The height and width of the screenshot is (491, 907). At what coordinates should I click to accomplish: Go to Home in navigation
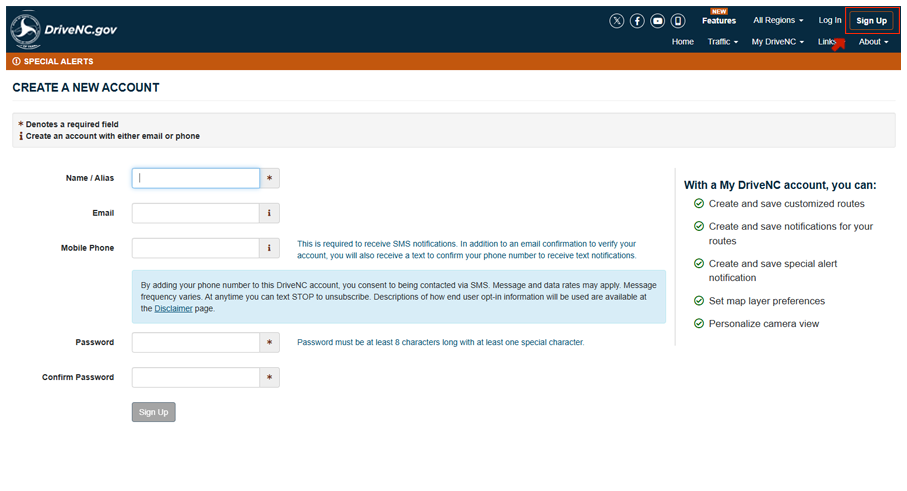[x=683, y=42]
